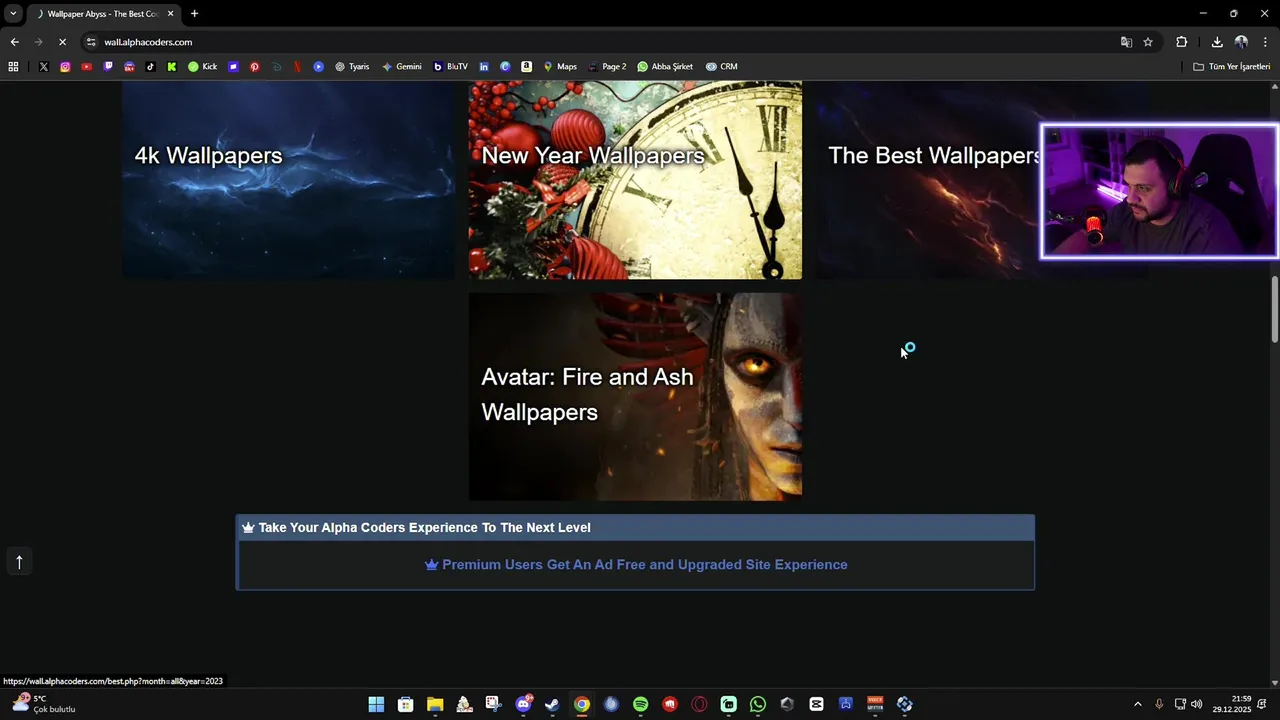Screen dimensions: 1280x720
Task: Open the CRM bookmark
Action: pos(721,67)
